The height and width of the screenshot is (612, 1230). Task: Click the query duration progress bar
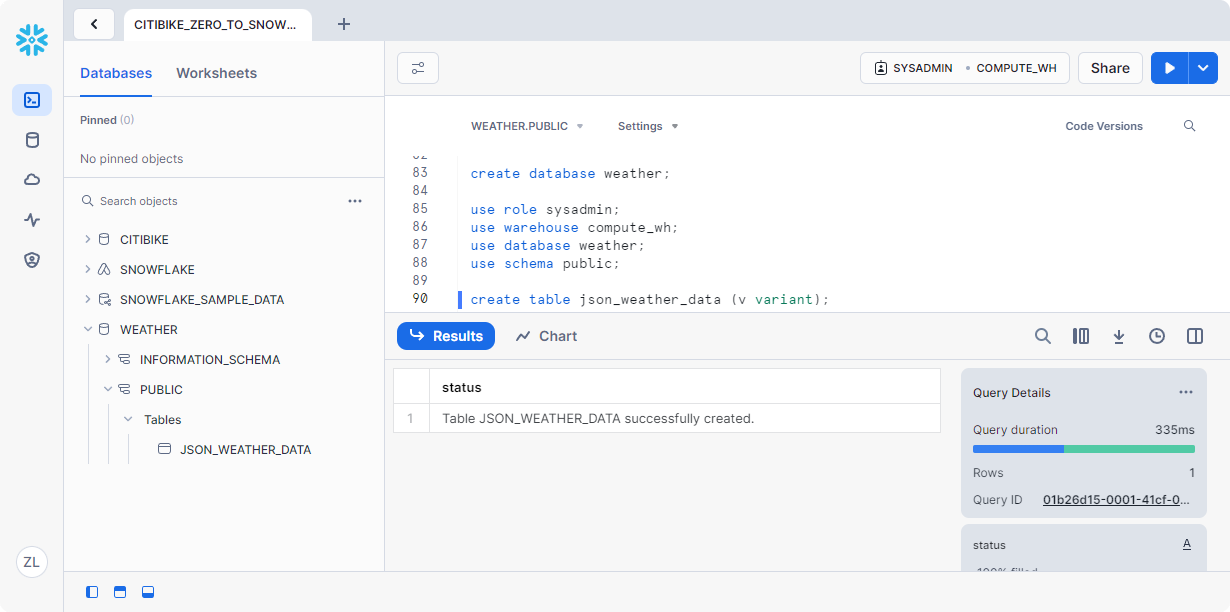[x=1083, y=449]
